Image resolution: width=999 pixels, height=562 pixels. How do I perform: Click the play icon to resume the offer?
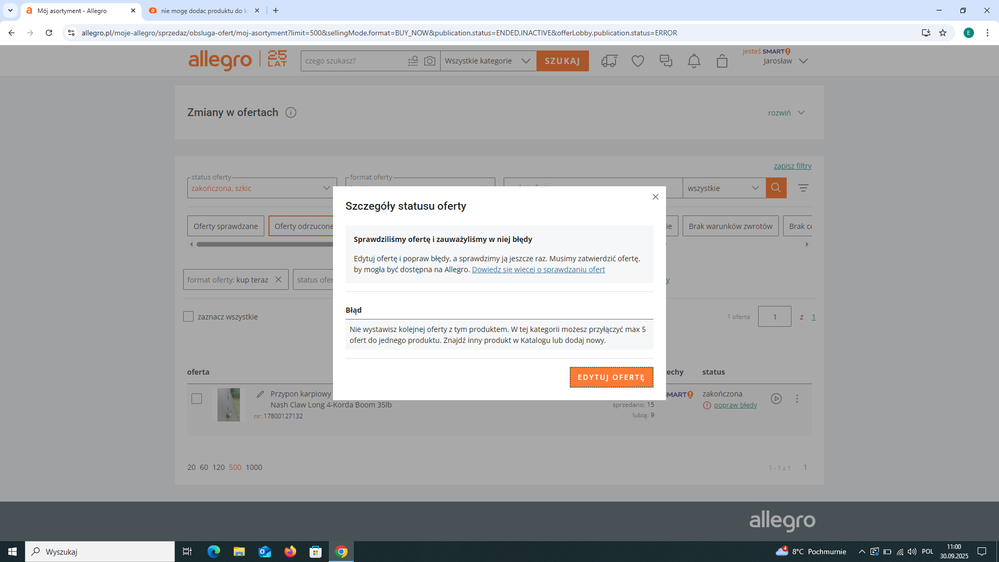coord(776,398)
